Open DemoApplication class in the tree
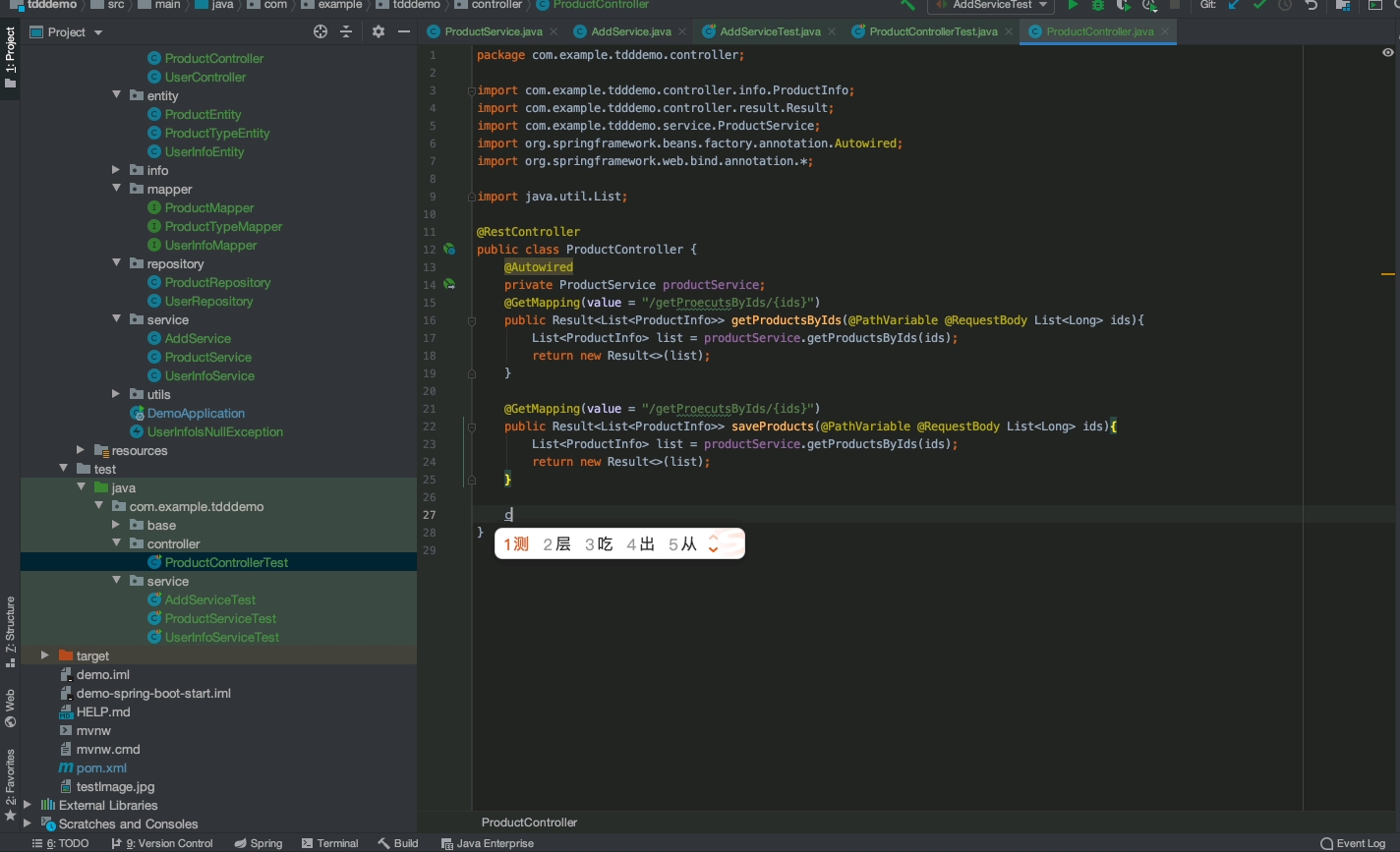Viewport: 1400px width, 852px height. click(x=196, y=413)
